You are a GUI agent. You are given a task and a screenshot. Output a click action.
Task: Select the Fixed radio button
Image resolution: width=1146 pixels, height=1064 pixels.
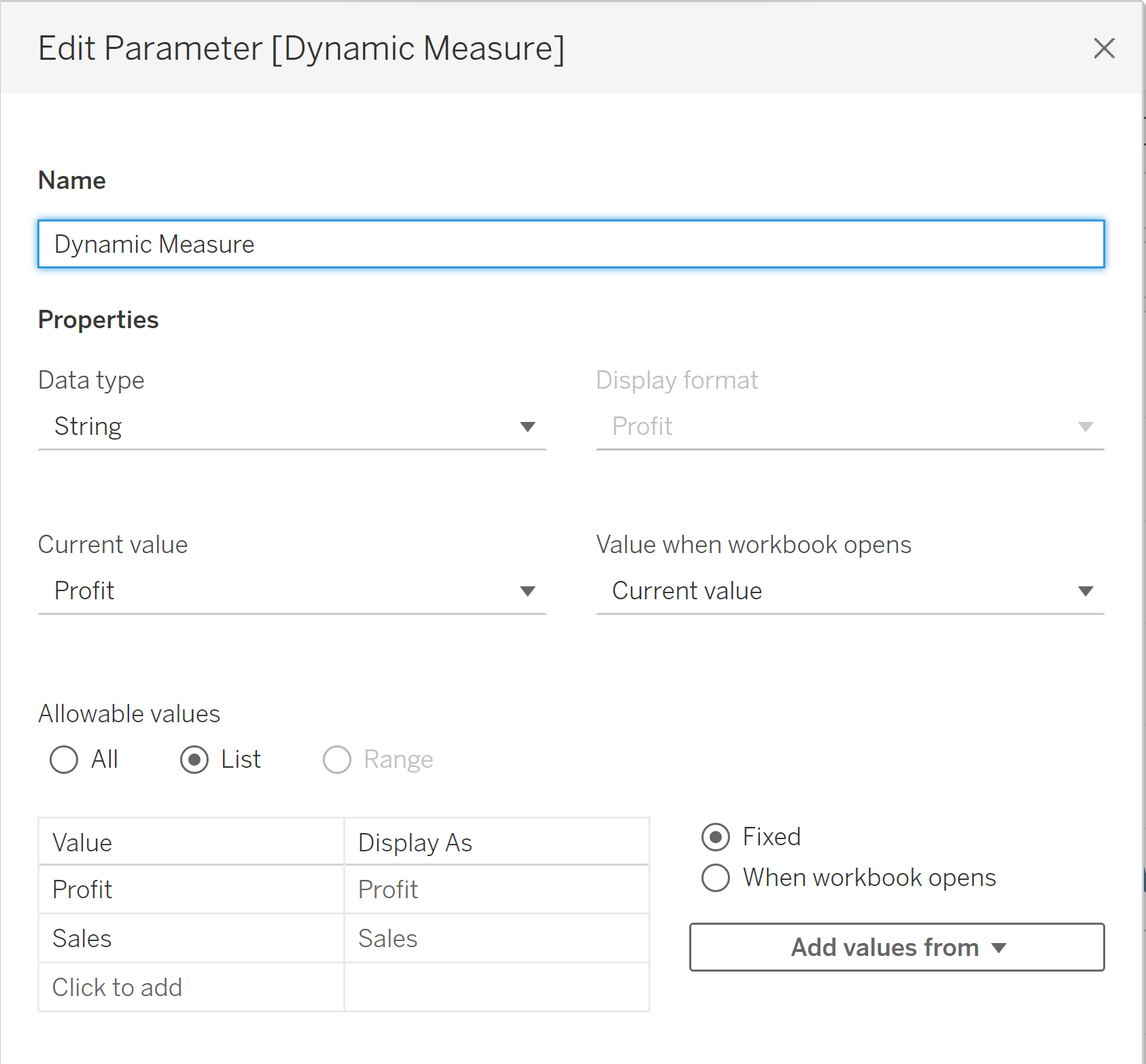[x=716, y=837]
